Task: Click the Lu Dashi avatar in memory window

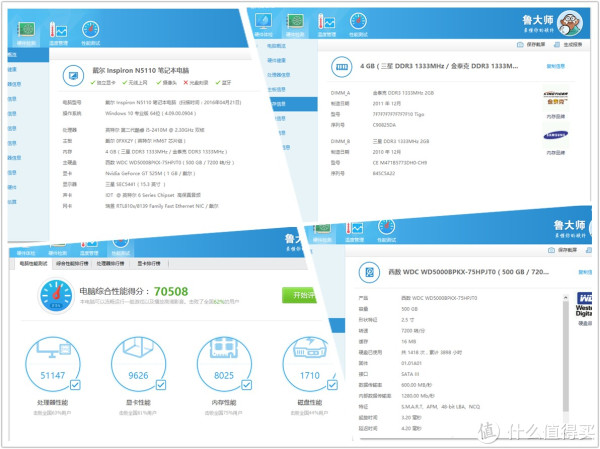Action: click(x=570, y=23)
